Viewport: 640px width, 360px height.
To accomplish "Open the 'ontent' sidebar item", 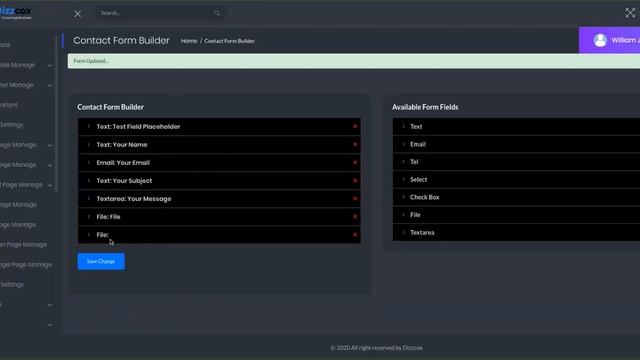I will coord(9,105).
